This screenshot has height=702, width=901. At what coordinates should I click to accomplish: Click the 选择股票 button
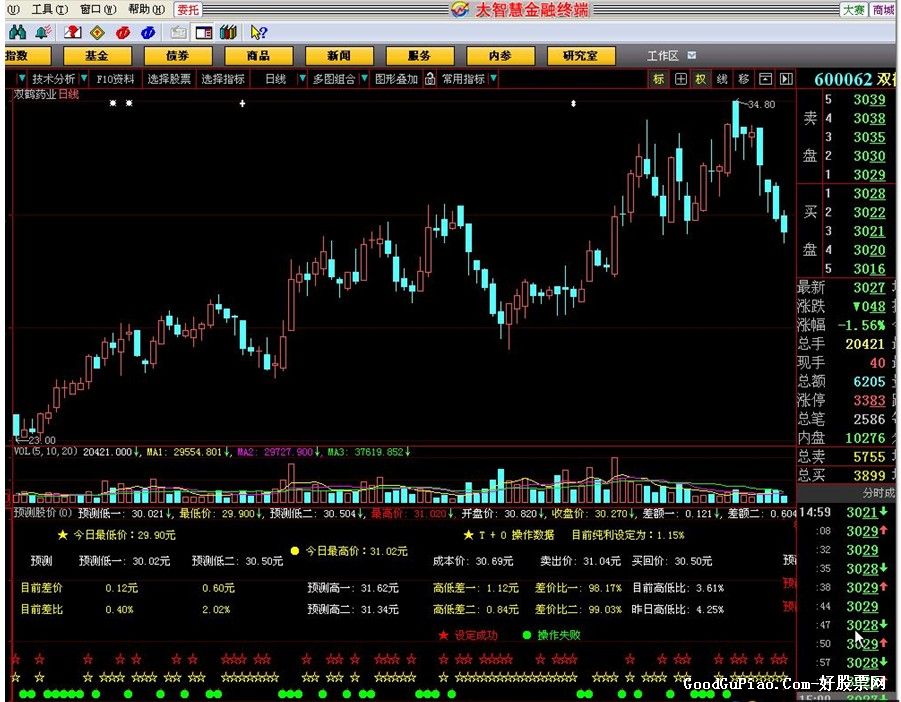click(169, 79)
